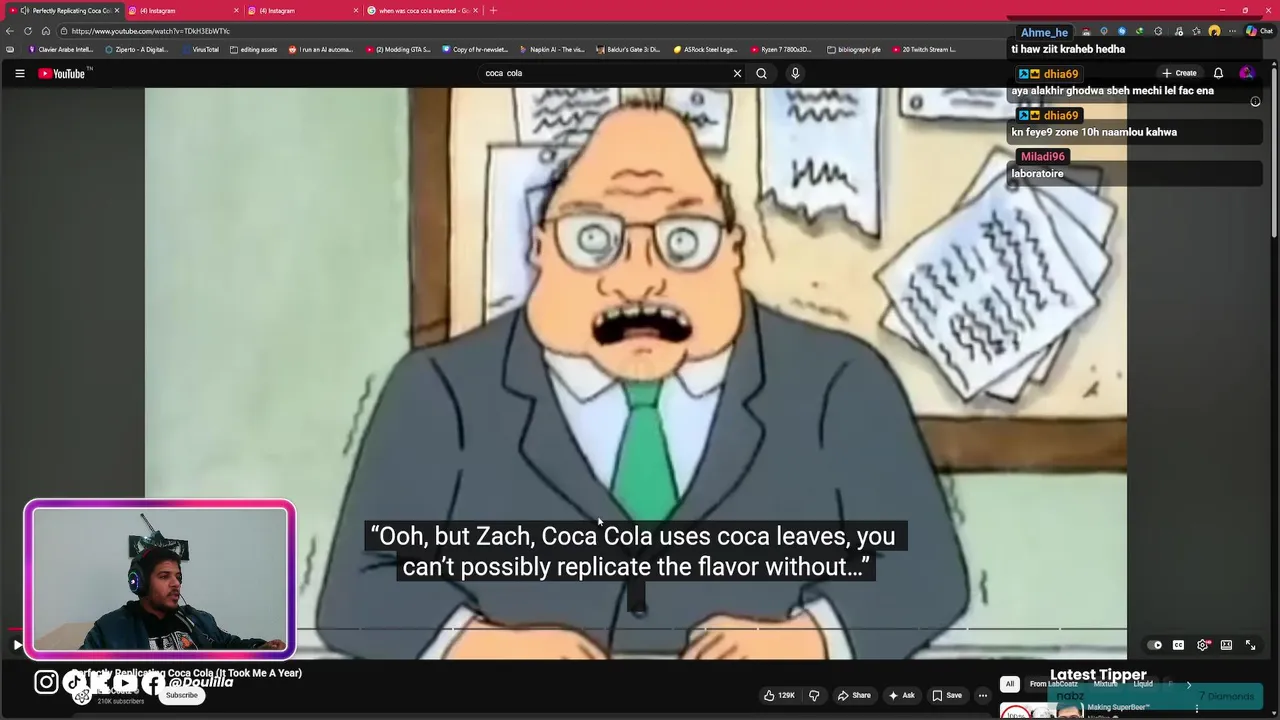Open VirusTotal bookmark

pos(200,49)
